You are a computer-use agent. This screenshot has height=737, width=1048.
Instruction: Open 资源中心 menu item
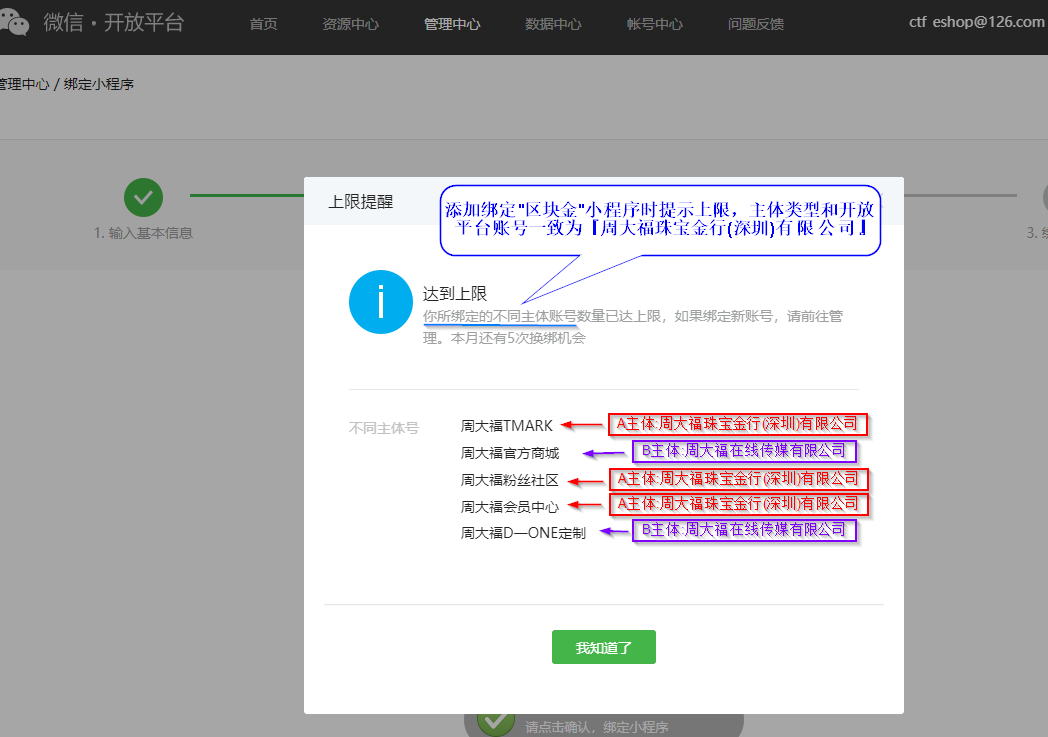coord(350,24)
